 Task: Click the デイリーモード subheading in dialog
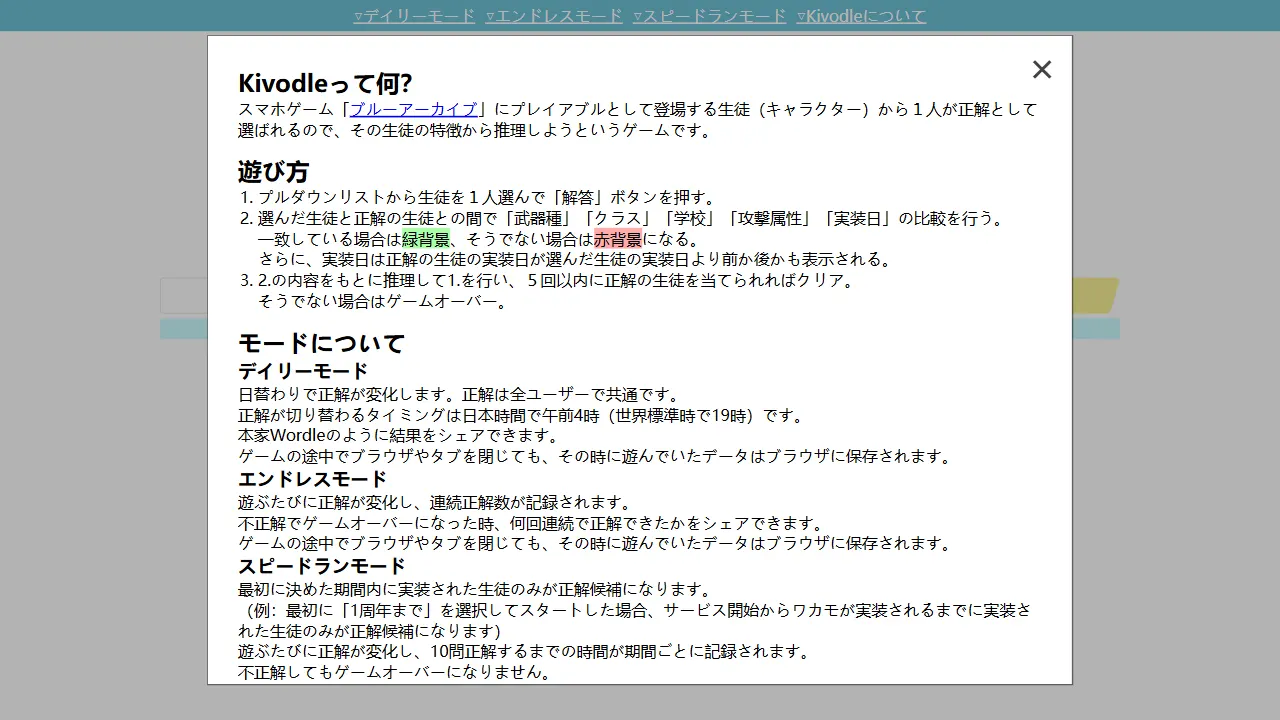click(303, 372)
